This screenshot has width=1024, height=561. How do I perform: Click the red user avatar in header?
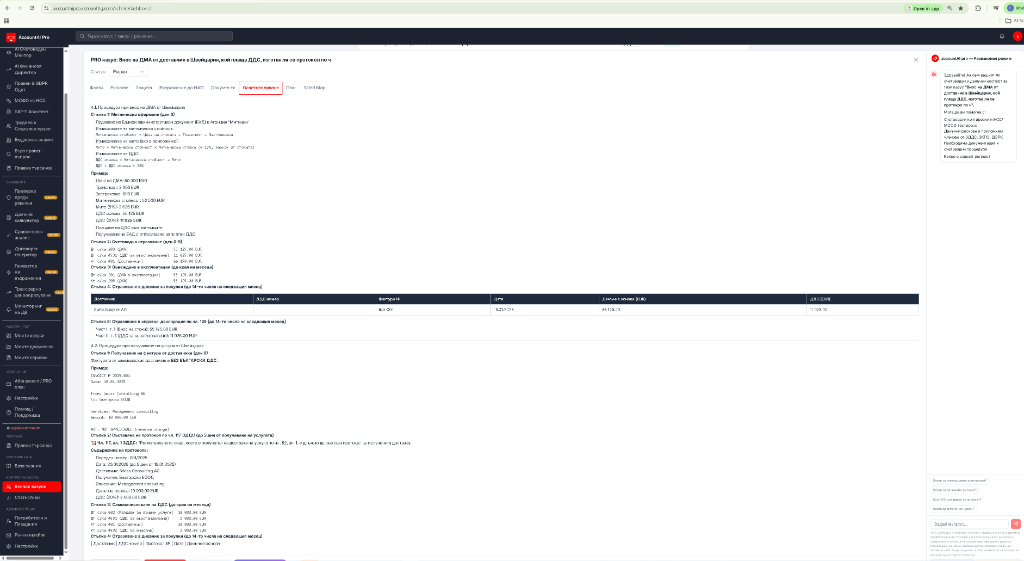(1017, 37)
